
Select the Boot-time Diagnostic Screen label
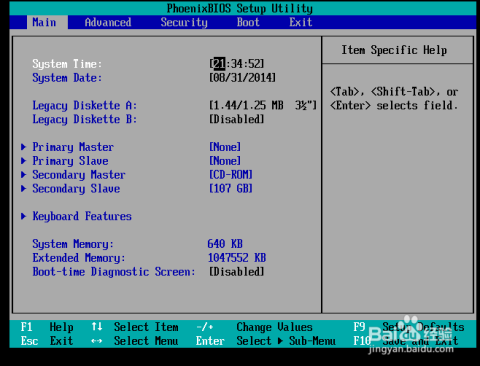[x=114, y=272]
